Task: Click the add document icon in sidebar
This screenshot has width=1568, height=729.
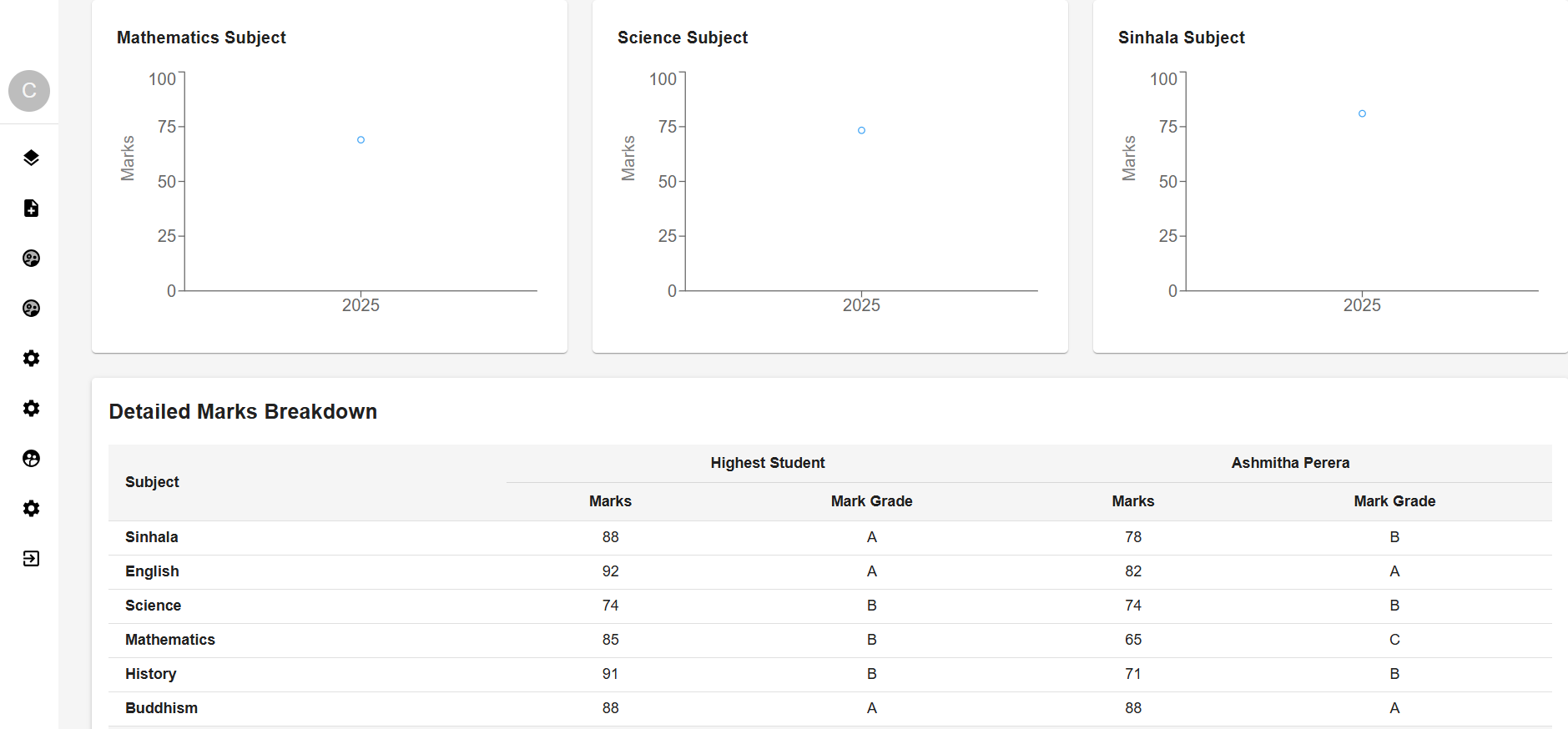Action: coord(31,208)
